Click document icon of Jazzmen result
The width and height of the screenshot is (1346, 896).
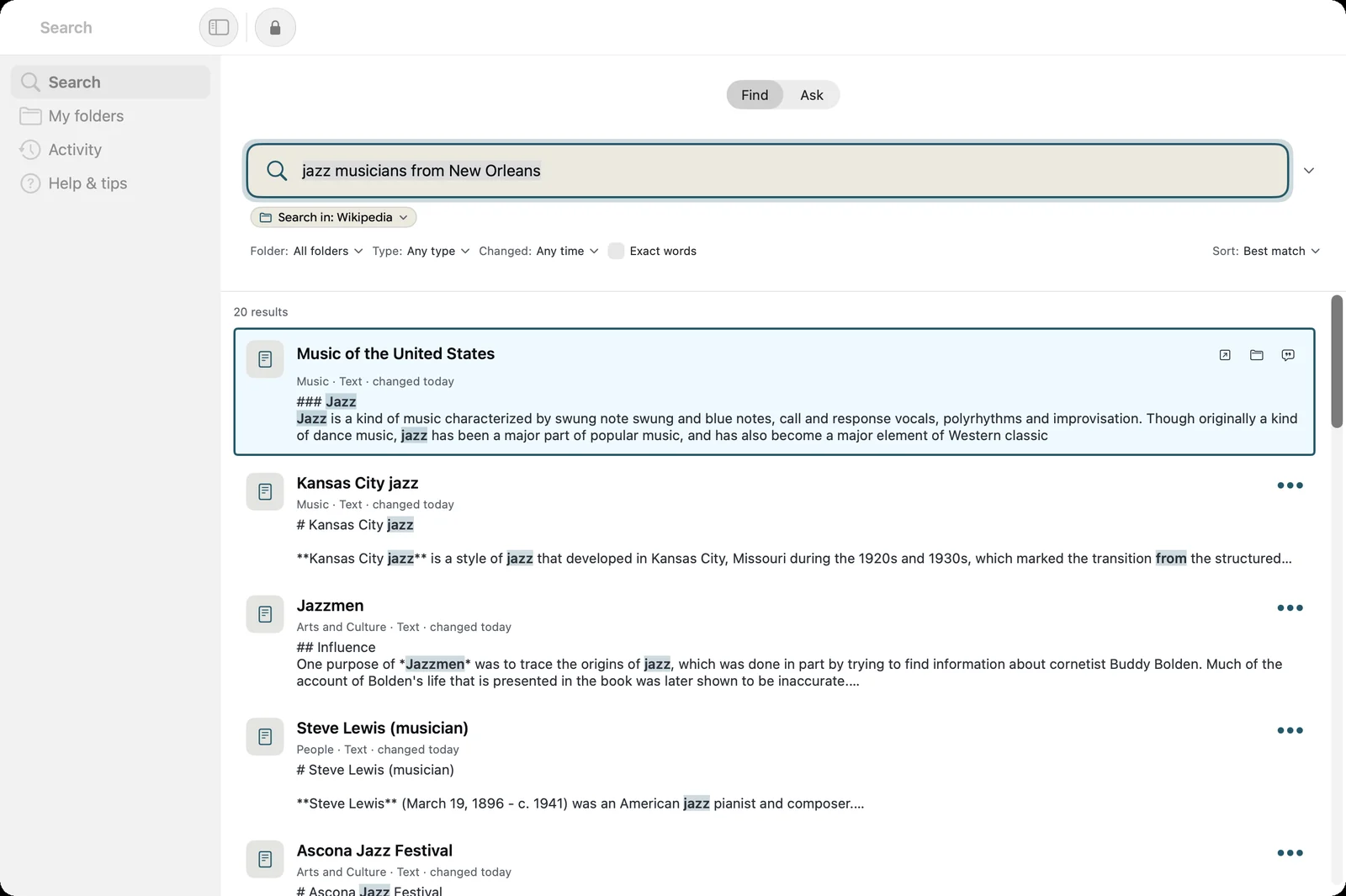click(265, 614)
